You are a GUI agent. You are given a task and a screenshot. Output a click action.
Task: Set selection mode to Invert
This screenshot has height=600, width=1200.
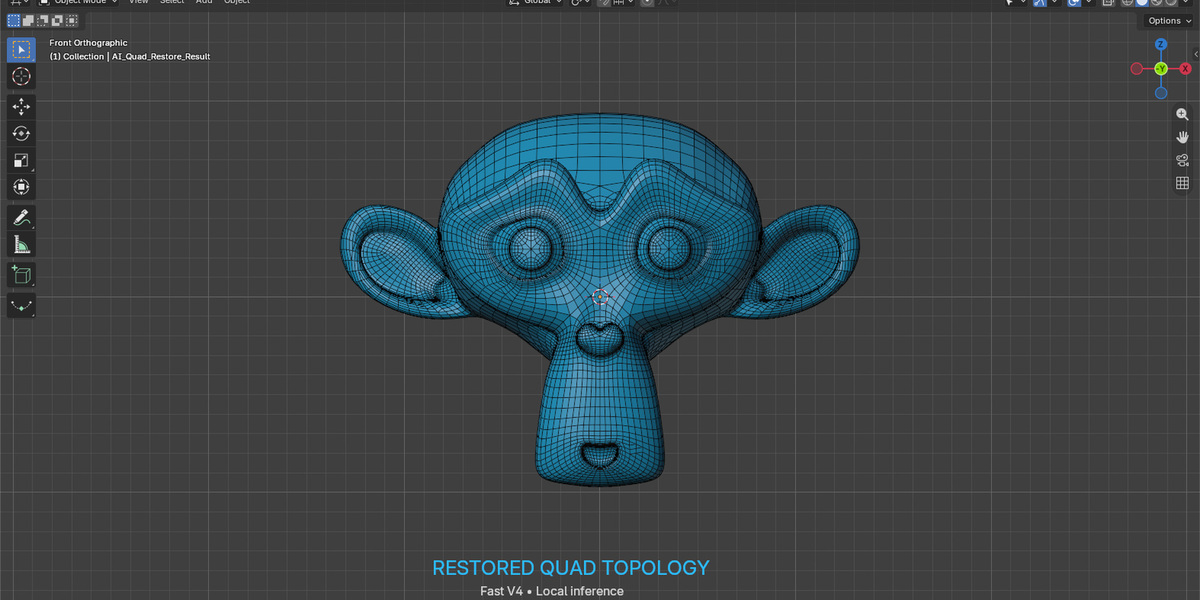(59, 20)
